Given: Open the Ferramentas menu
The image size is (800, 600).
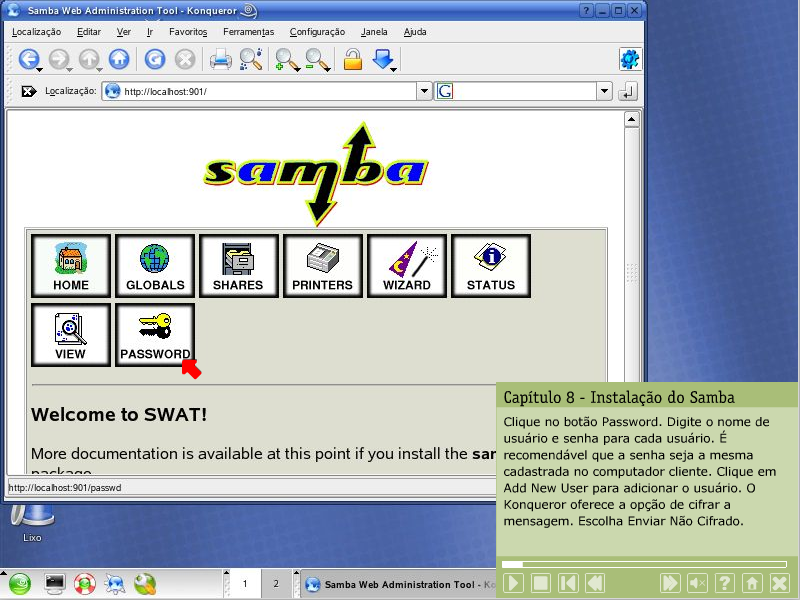Looking at the screenshot, I should [248, 31].
